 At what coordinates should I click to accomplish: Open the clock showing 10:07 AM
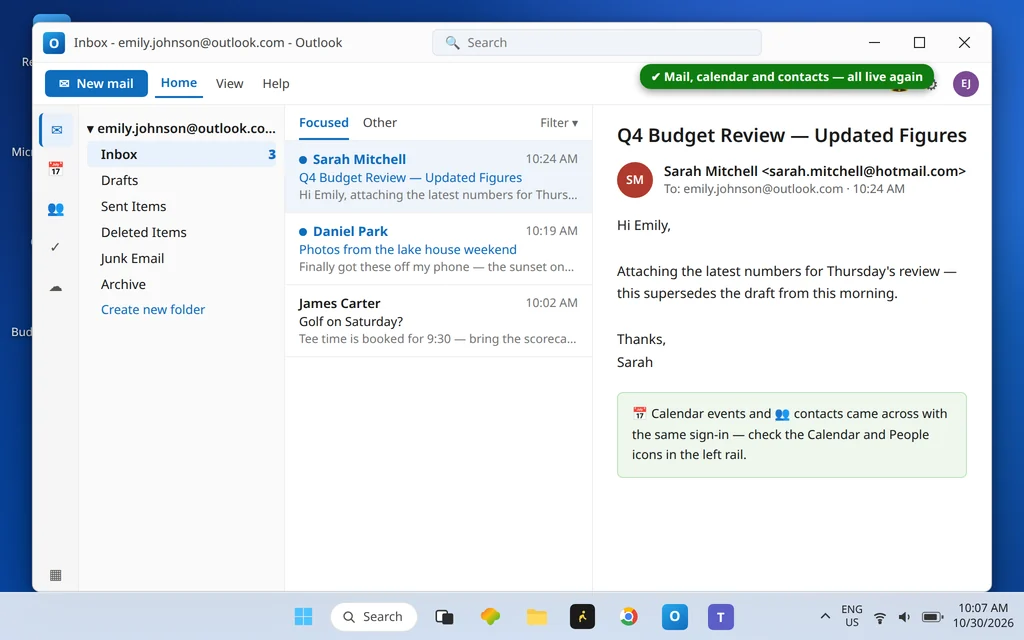983,616
